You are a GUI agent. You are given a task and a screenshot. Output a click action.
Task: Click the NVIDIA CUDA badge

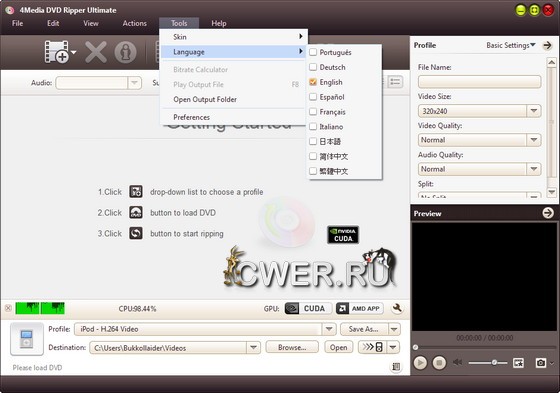343,235
